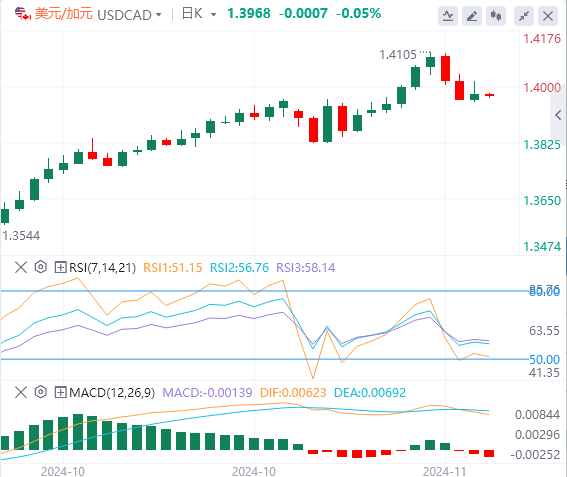Open the USDCAD currency pair dropdown

[x=158, y=15]
